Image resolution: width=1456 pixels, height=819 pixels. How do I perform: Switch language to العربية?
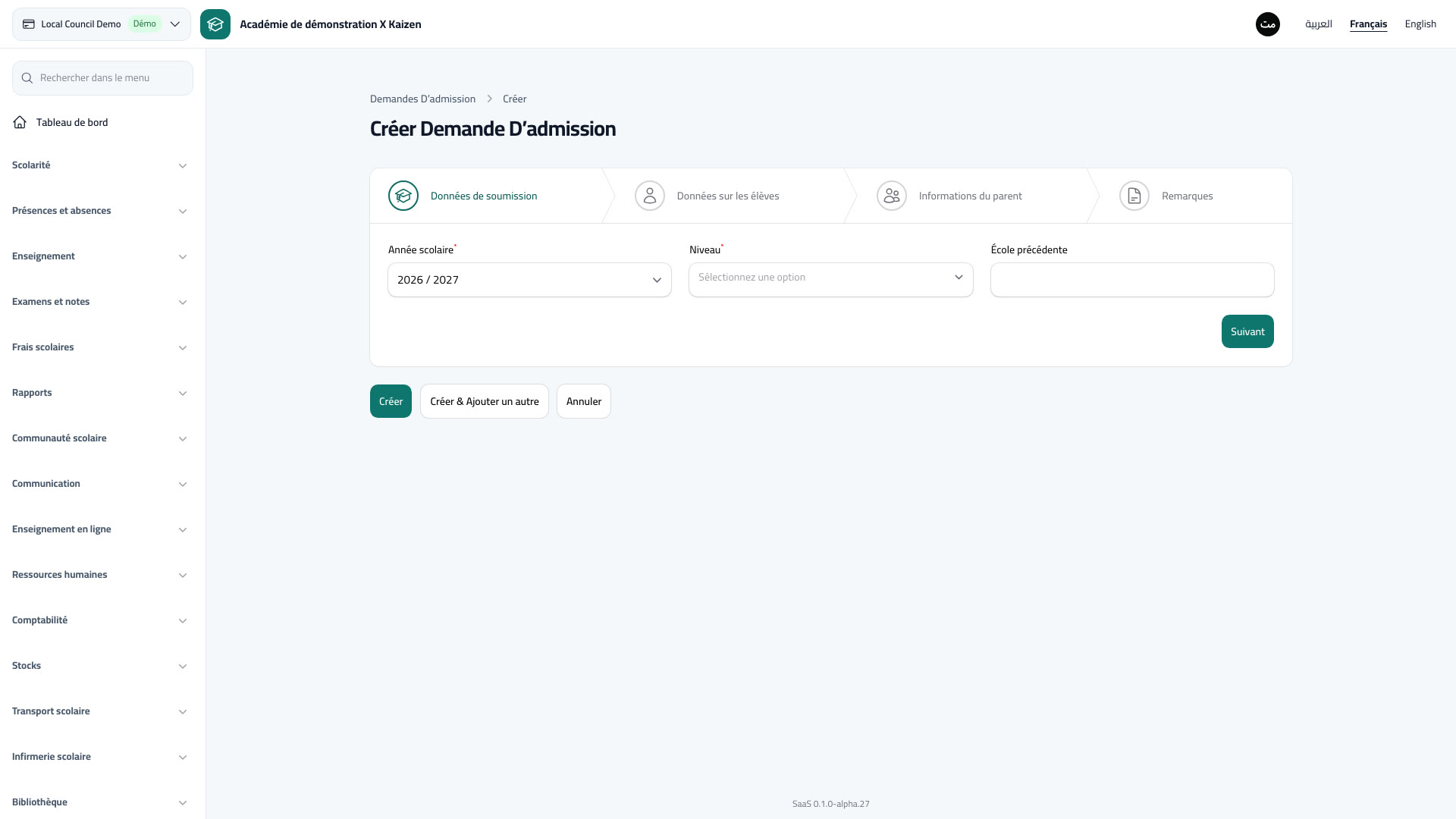tap(1319, 24)
